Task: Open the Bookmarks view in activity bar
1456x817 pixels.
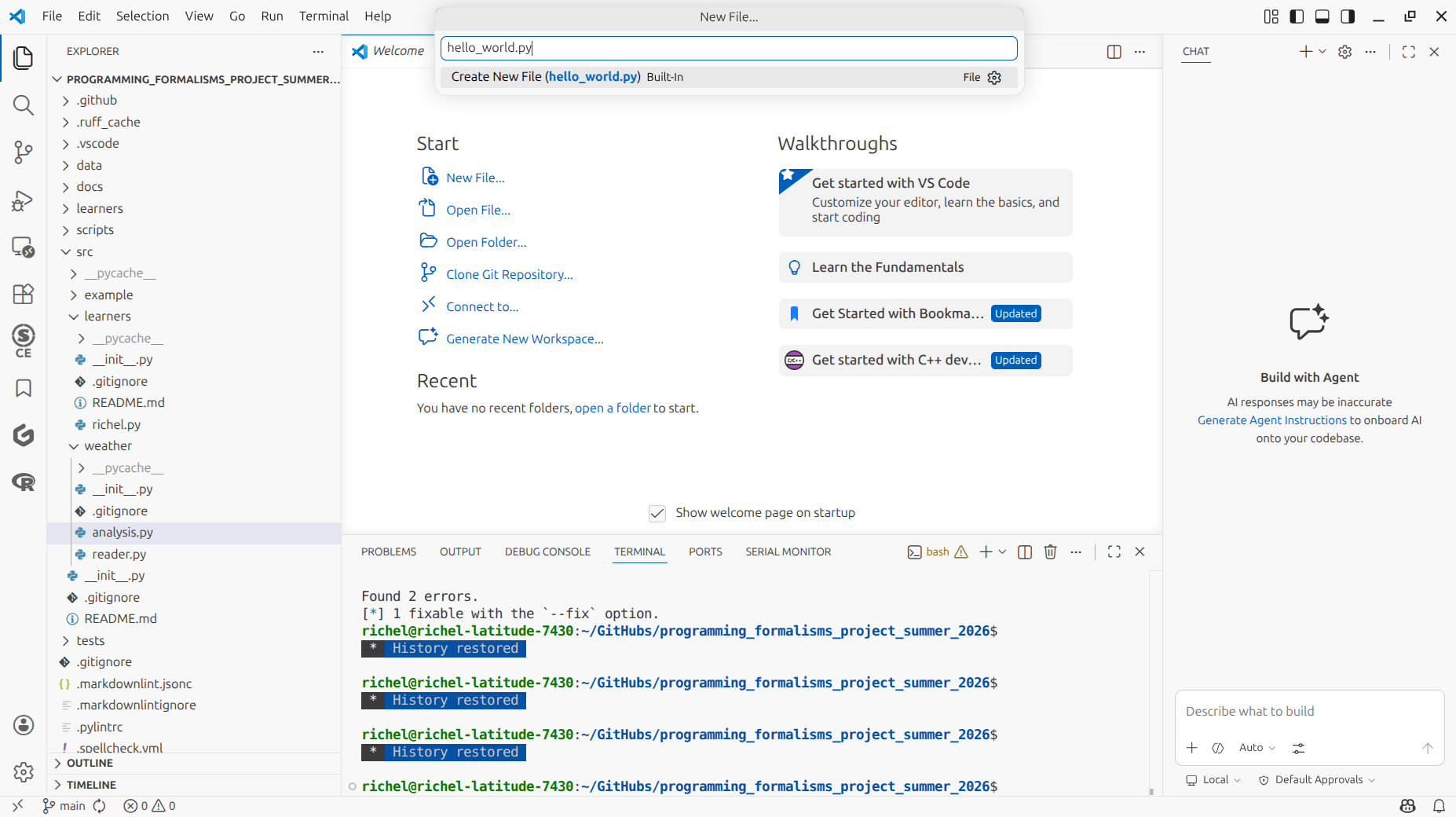Action: tap(24, 388)
